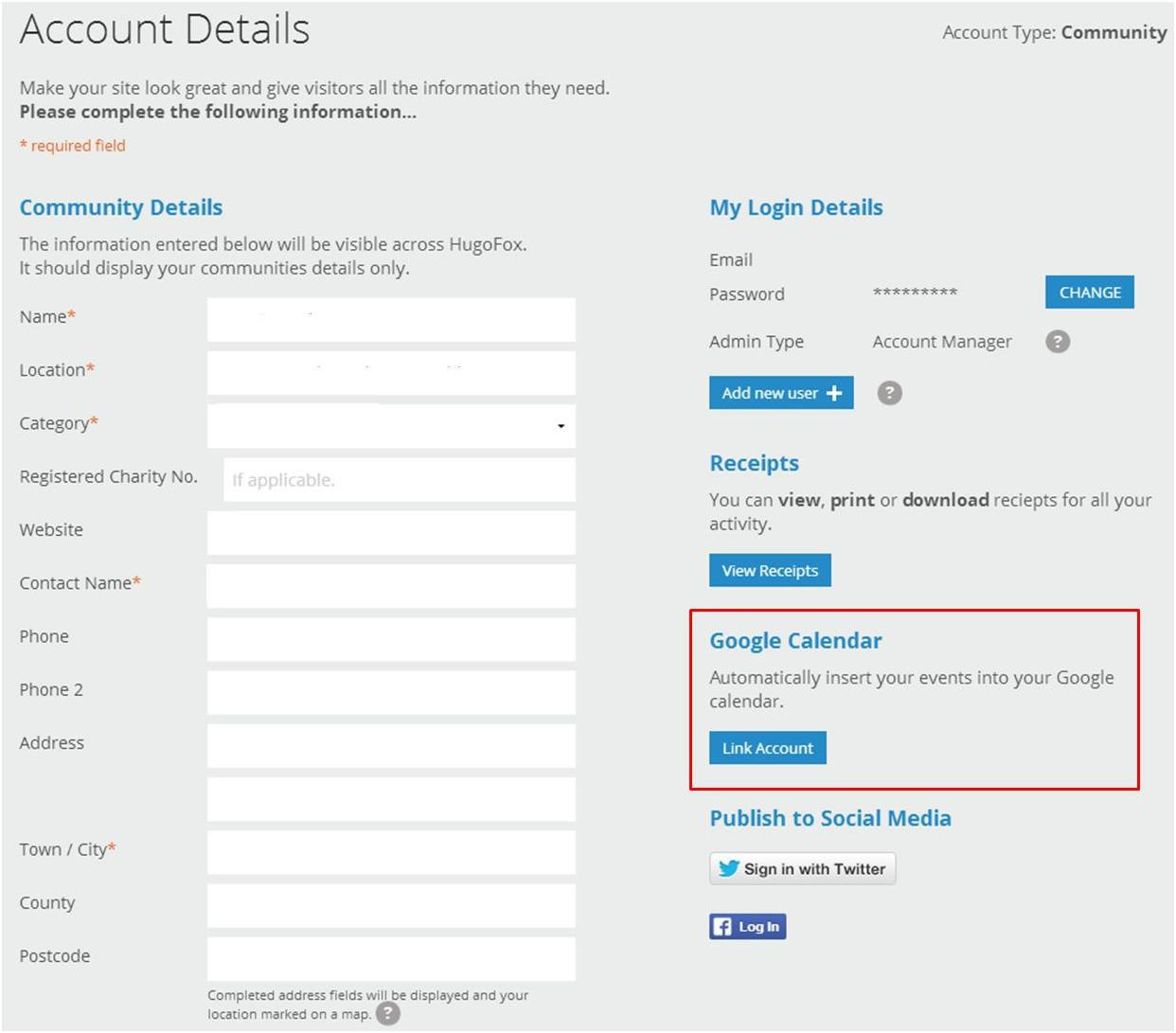The width and height of the screenshot is (1176, 1033).
Task: Focus the Name input field
Action: pos(391,320)
